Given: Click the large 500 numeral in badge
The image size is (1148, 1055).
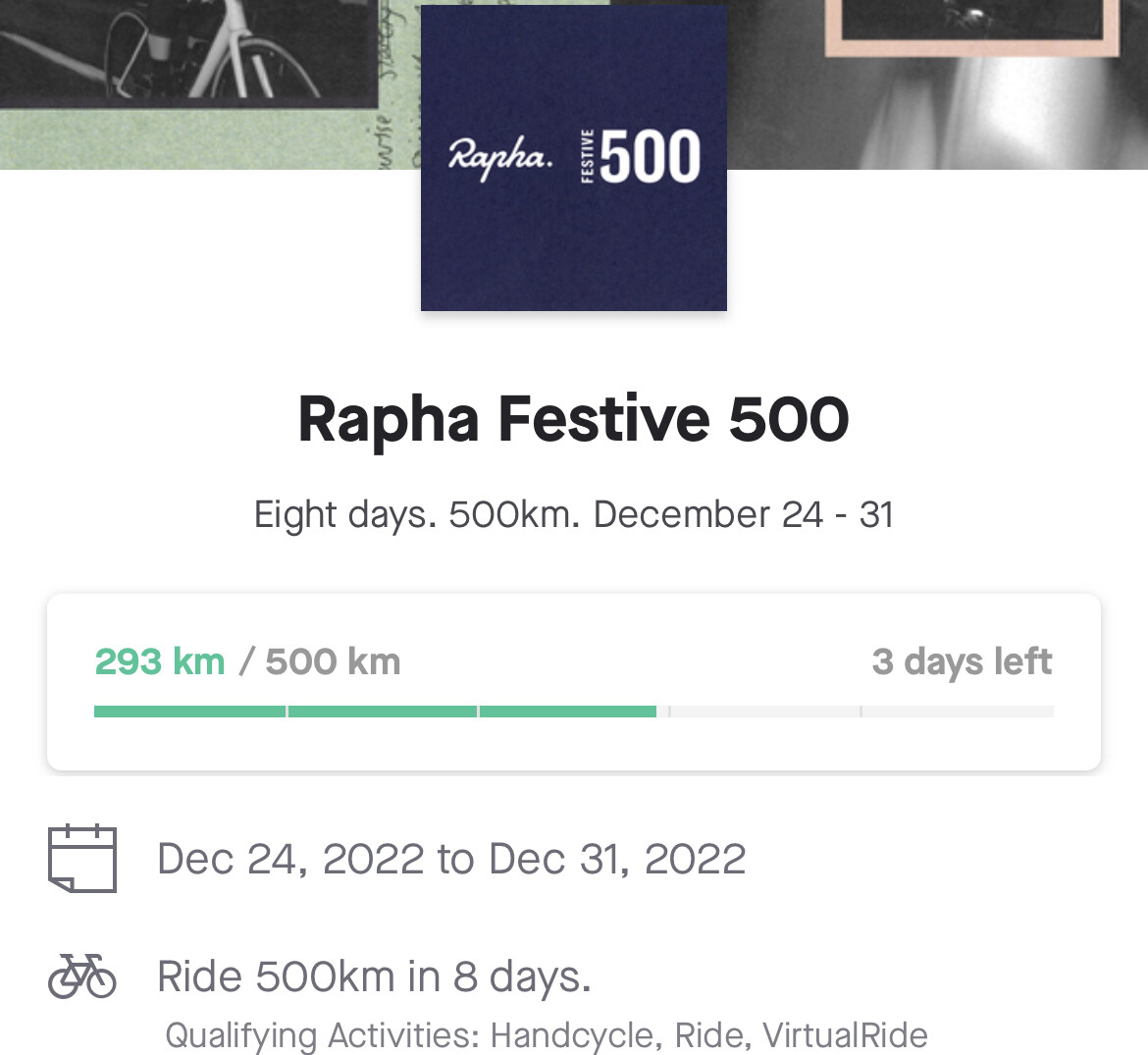Looking at the screenshot, I should pos(651,157).
